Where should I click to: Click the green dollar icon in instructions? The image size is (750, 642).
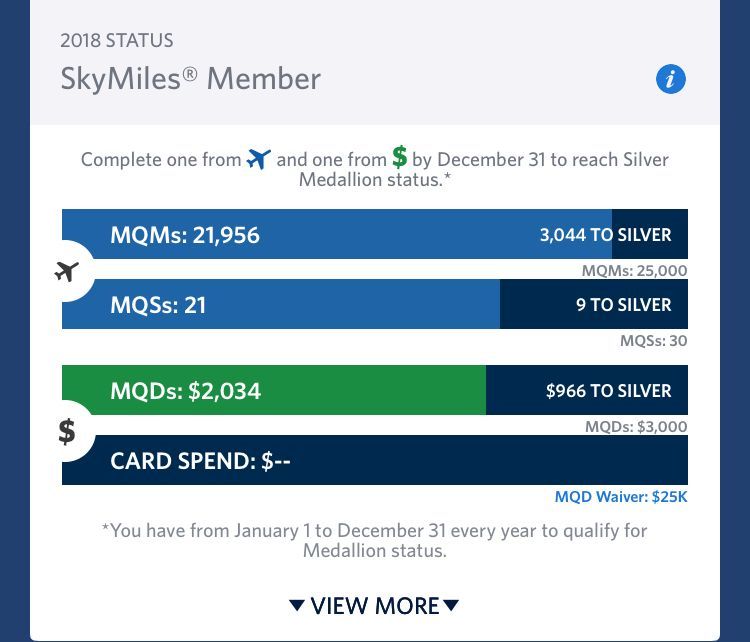[x=400, y=157]
